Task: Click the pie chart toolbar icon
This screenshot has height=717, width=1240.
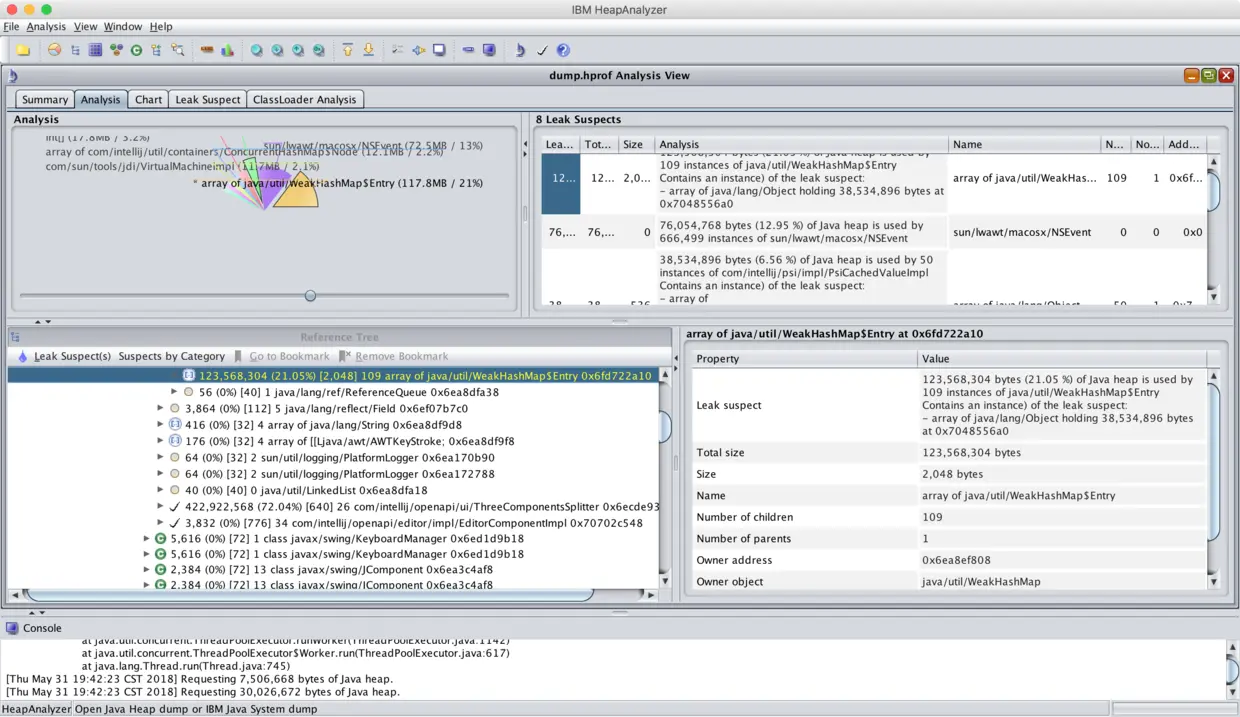Action: pyautogui.click(x=54, y=50)
